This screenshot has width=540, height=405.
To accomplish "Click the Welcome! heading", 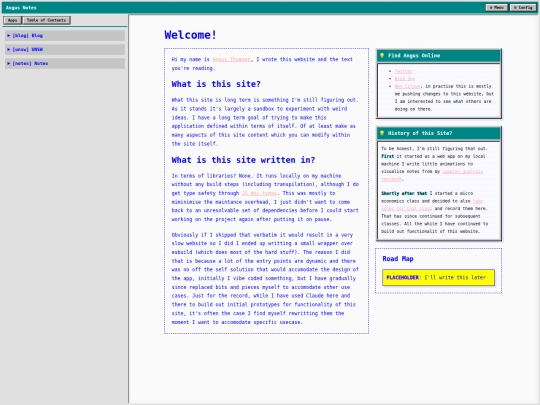I will pos(190,35).
